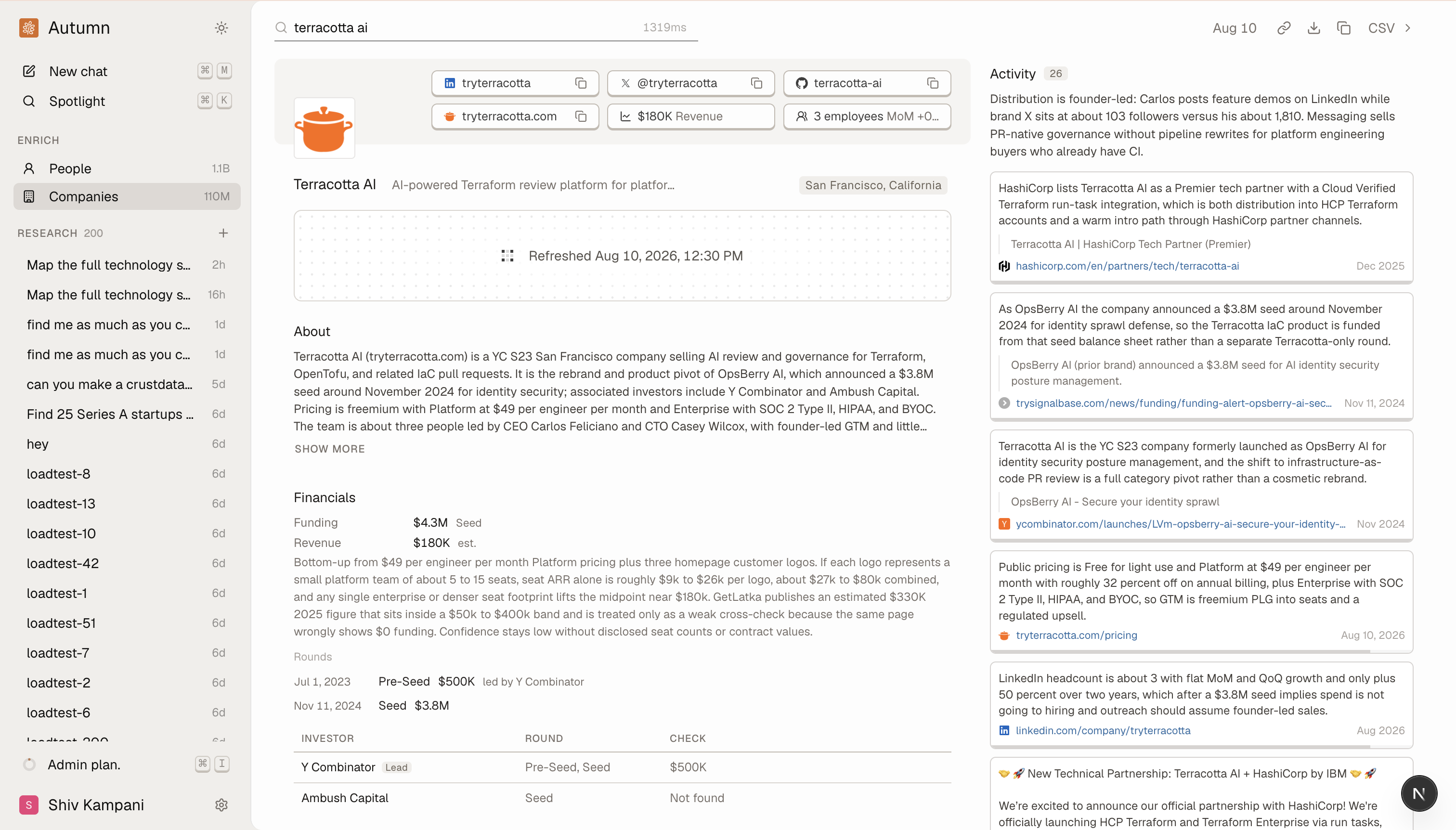1456x830 pixels.
Task: Click the Terracotta AI pot logo
Action: click(x=324, y=128)
